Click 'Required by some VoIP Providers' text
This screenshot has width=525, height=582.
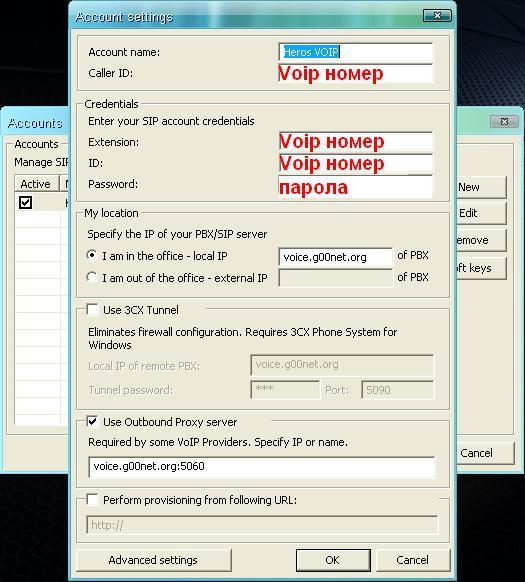[218, 442]
